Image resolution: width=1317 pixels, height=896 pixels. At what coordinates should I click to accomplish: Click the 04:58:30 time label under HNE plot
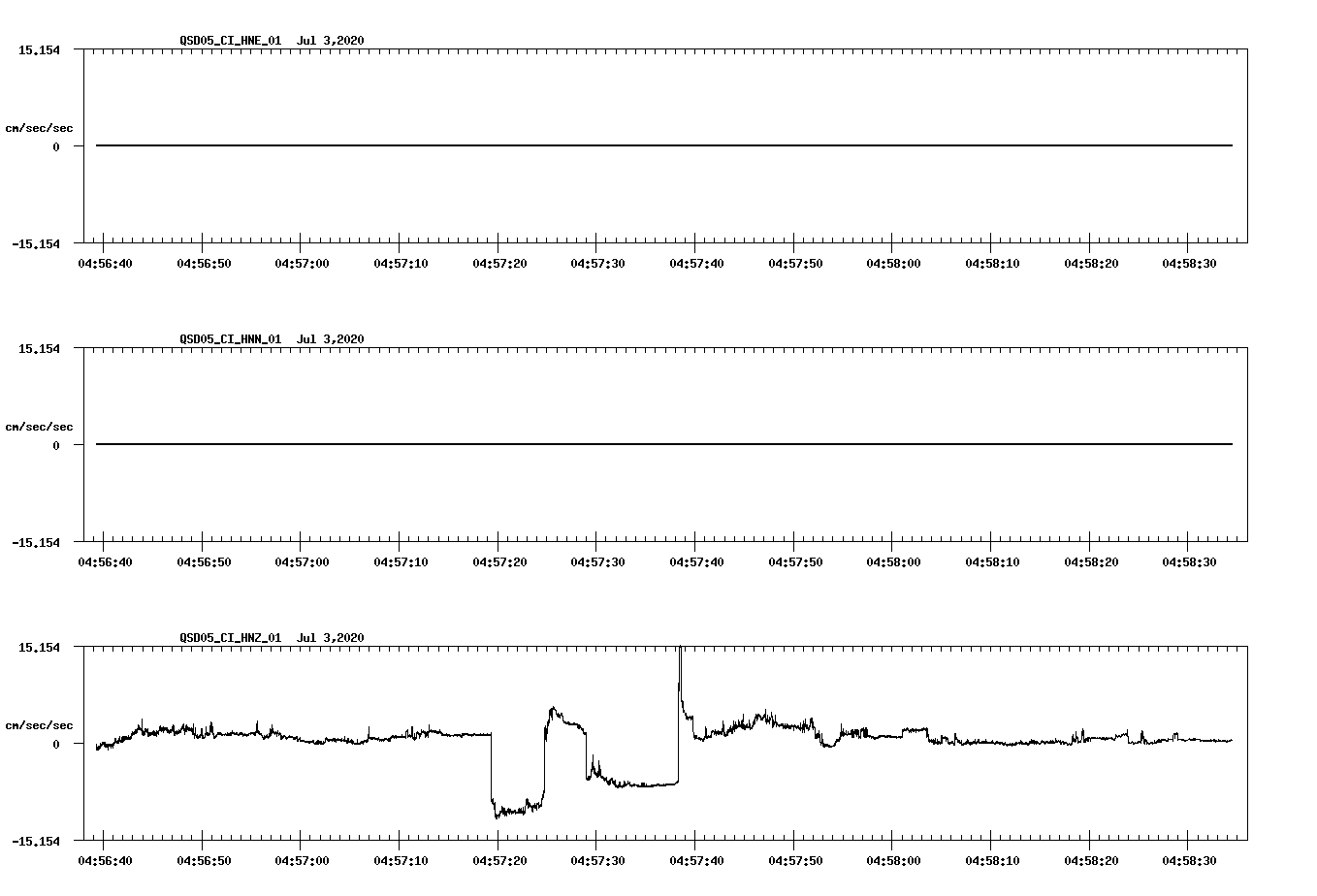tap(1189, 263)
